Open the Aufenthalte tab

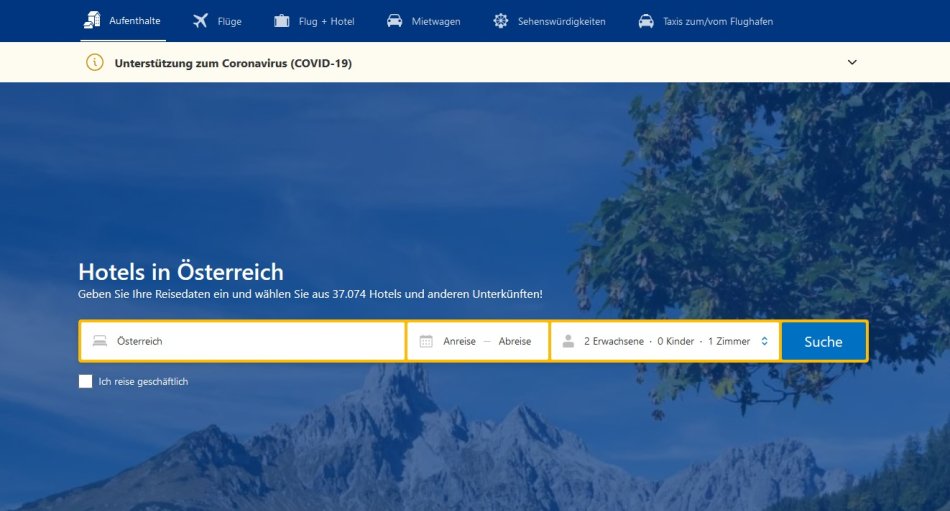coord(123,21)
